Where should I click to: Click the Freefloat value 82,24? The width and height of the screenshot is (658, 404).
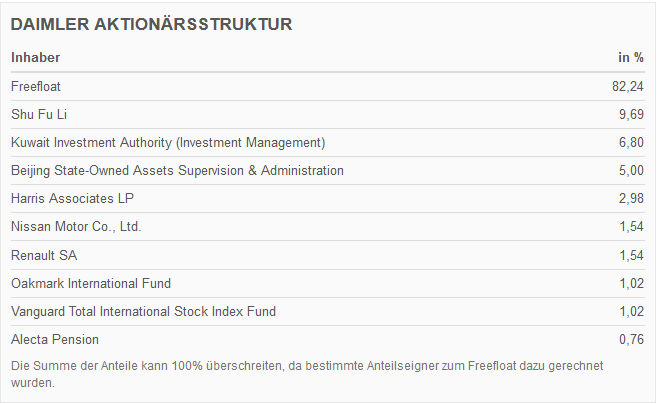627,86
